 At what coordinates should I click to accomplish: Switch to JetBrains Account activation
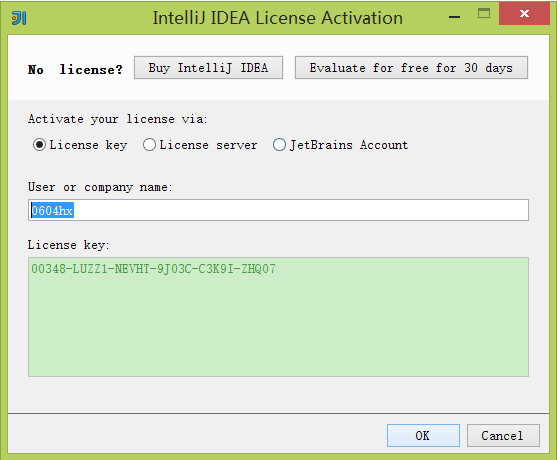coord(340,145)
